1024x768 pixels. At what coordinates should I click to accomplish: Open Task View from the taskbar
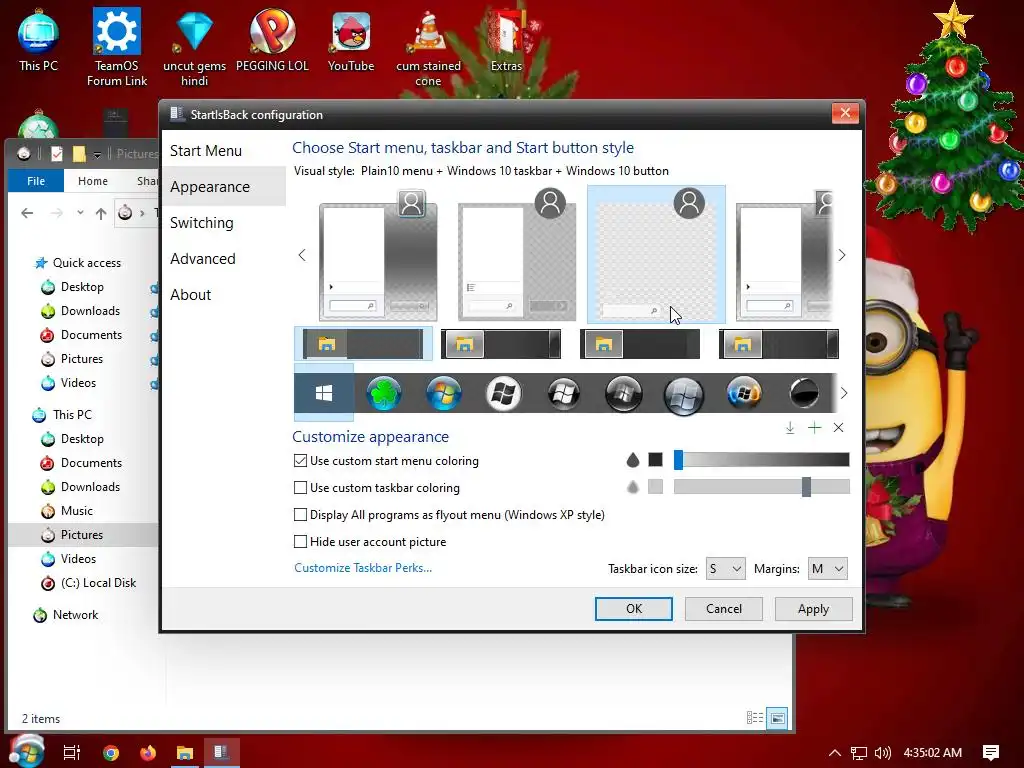tap(72, 752)
